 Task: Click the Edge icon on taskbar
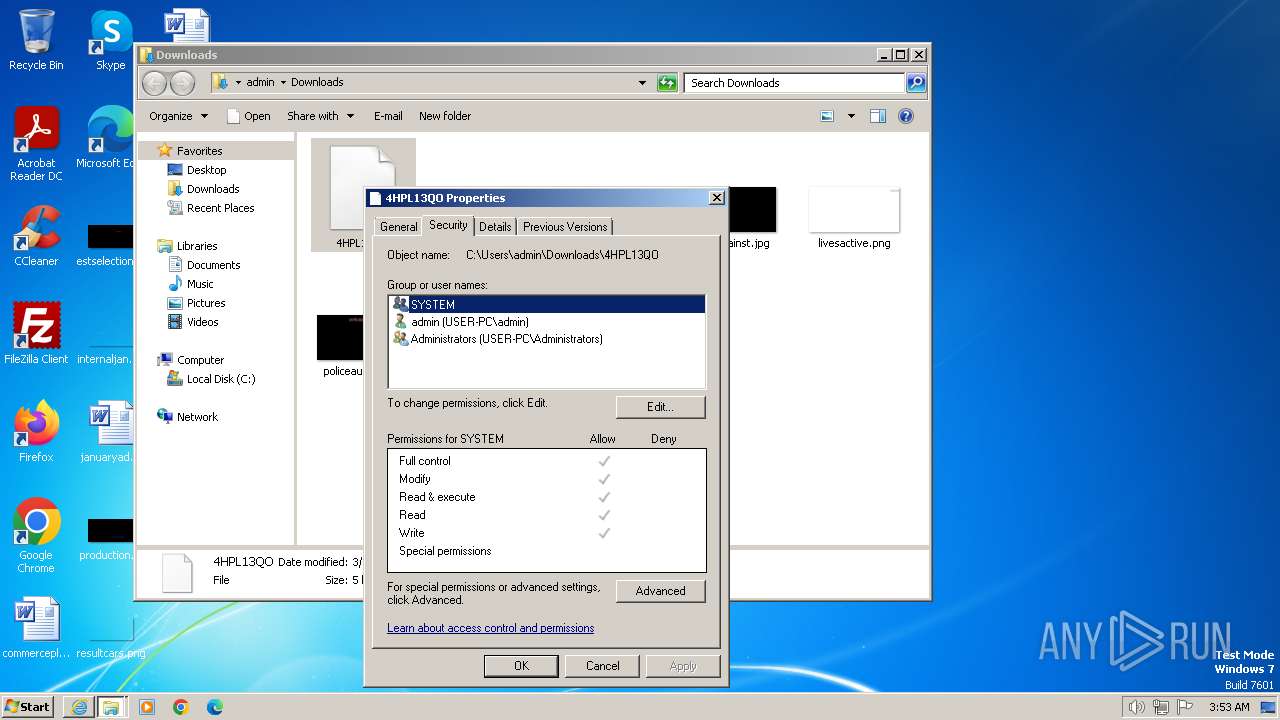tap(215, 707)
